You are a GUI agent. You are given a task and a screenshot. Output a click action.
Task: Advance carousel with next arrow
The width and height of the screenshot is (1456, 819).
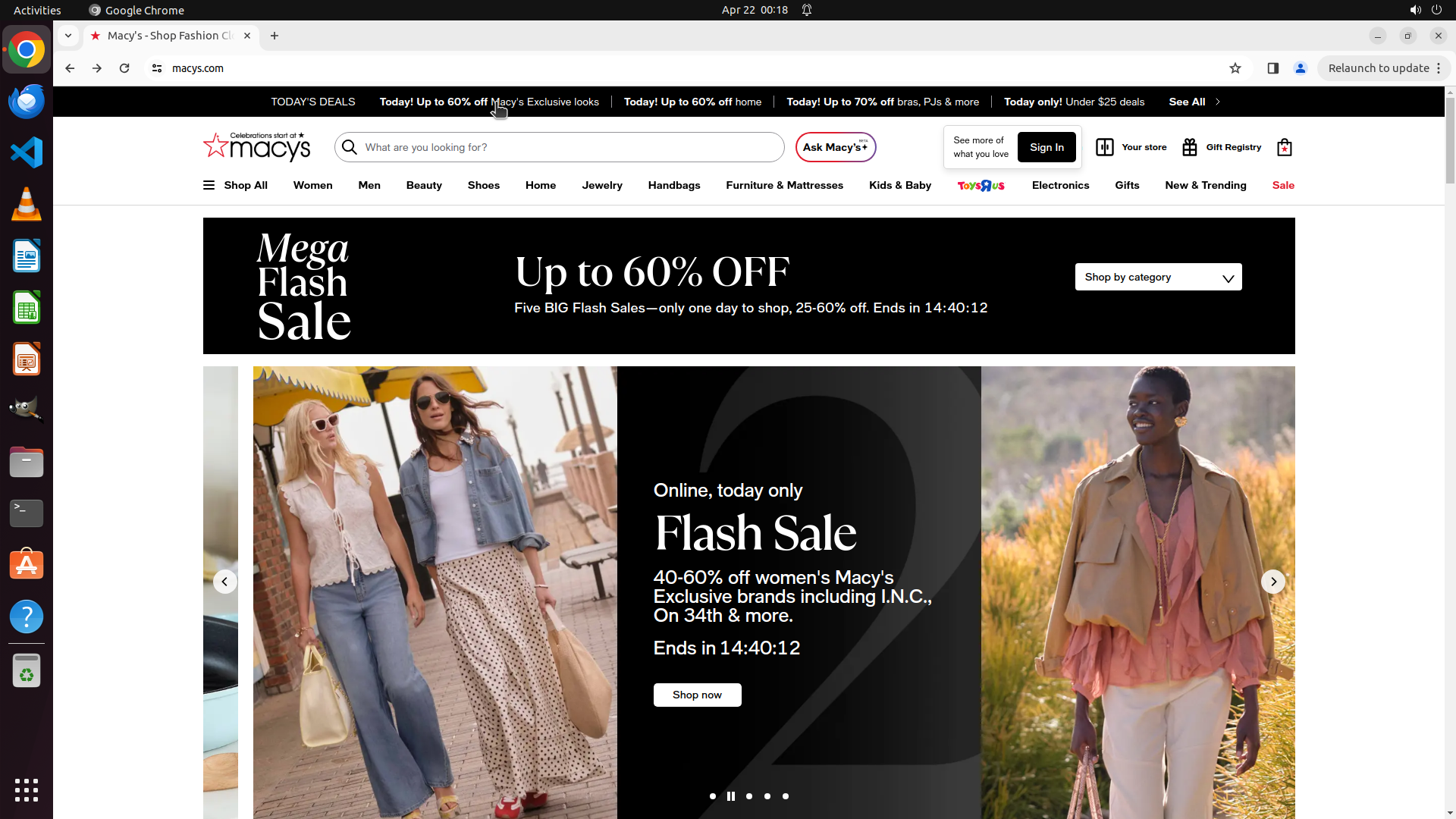pyautogui.click(x=1273, y=582)
